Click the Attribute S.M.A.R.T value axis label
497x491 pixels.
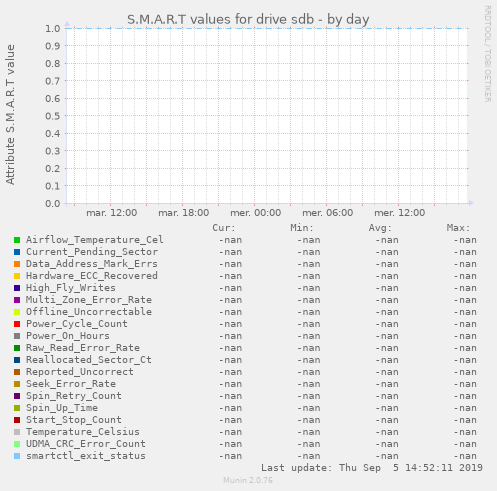click(x=10, y=115)
